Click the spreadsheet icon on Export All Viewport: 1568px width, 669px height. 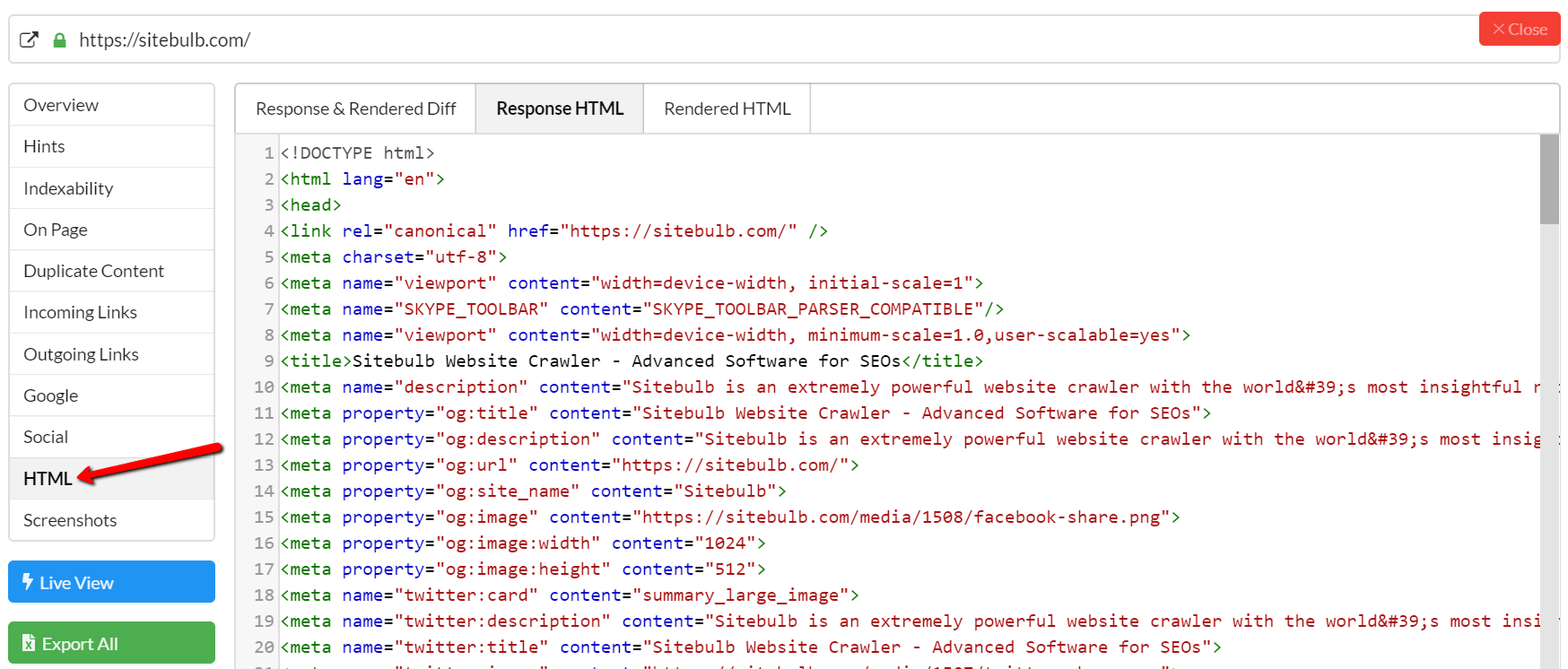pos(29,643)
